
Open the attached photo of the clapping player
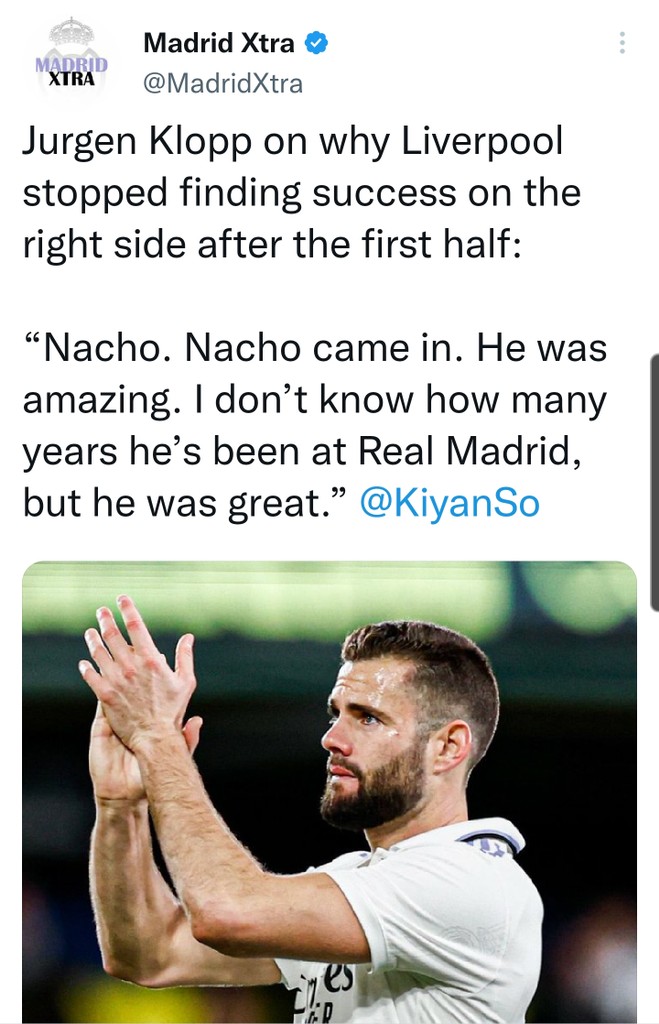329,792
